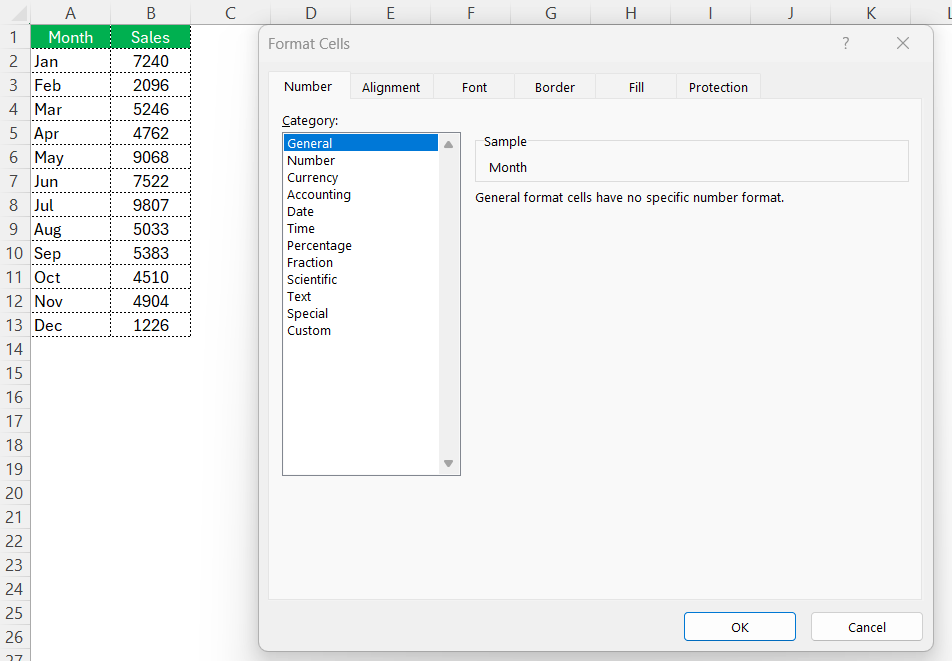The height and width of the screenshot is (661, 952).
Task: Select the Date category
Action: 361,211
